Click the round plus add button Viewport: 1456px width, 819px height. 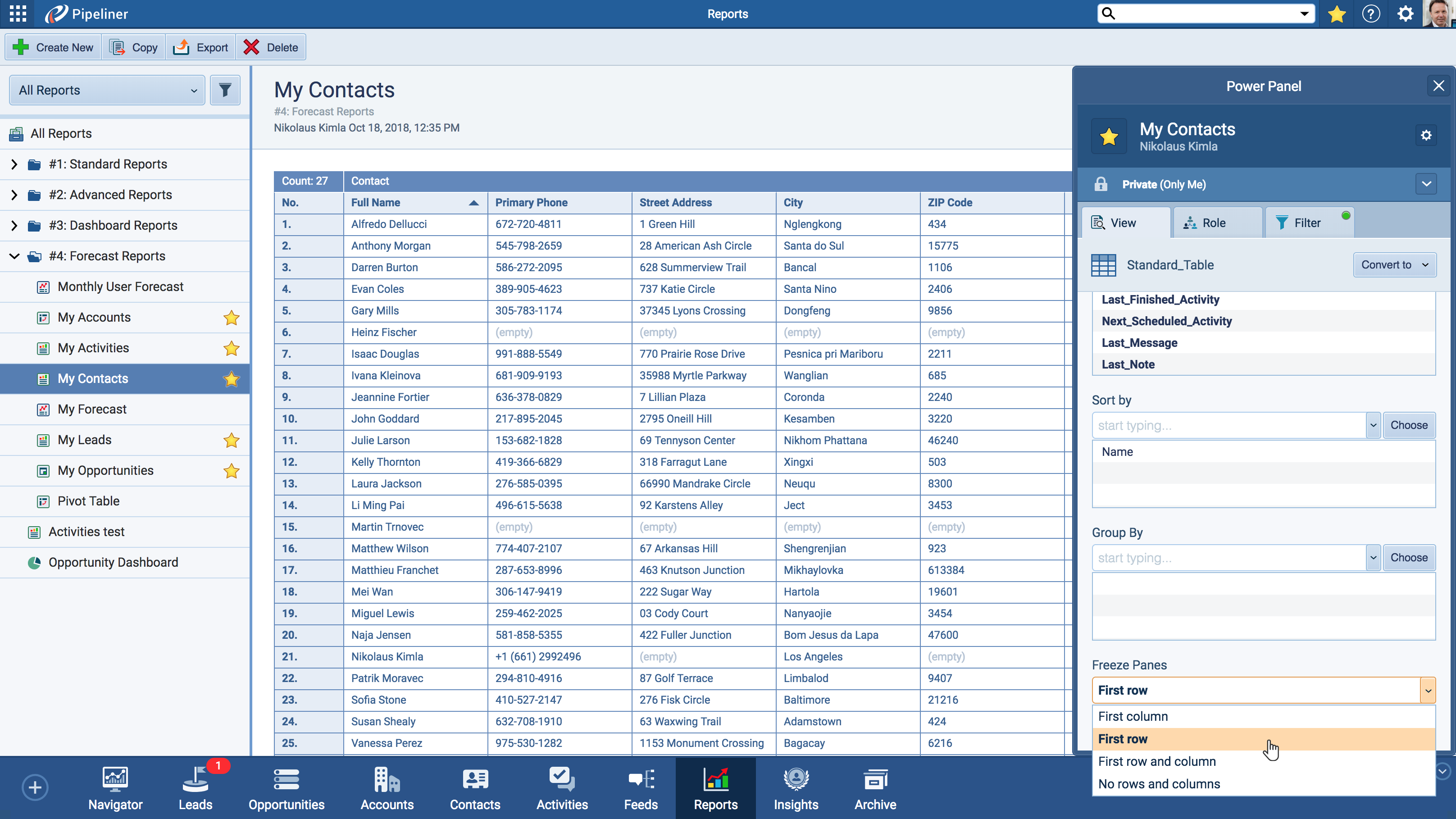(35, 787)
